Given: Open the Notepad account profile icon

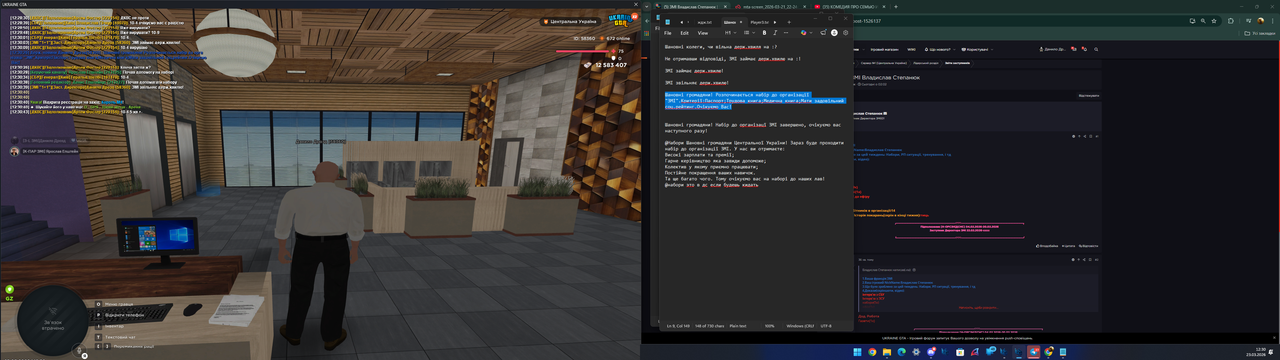Looking at the screenshot, I should coord(834,33).
